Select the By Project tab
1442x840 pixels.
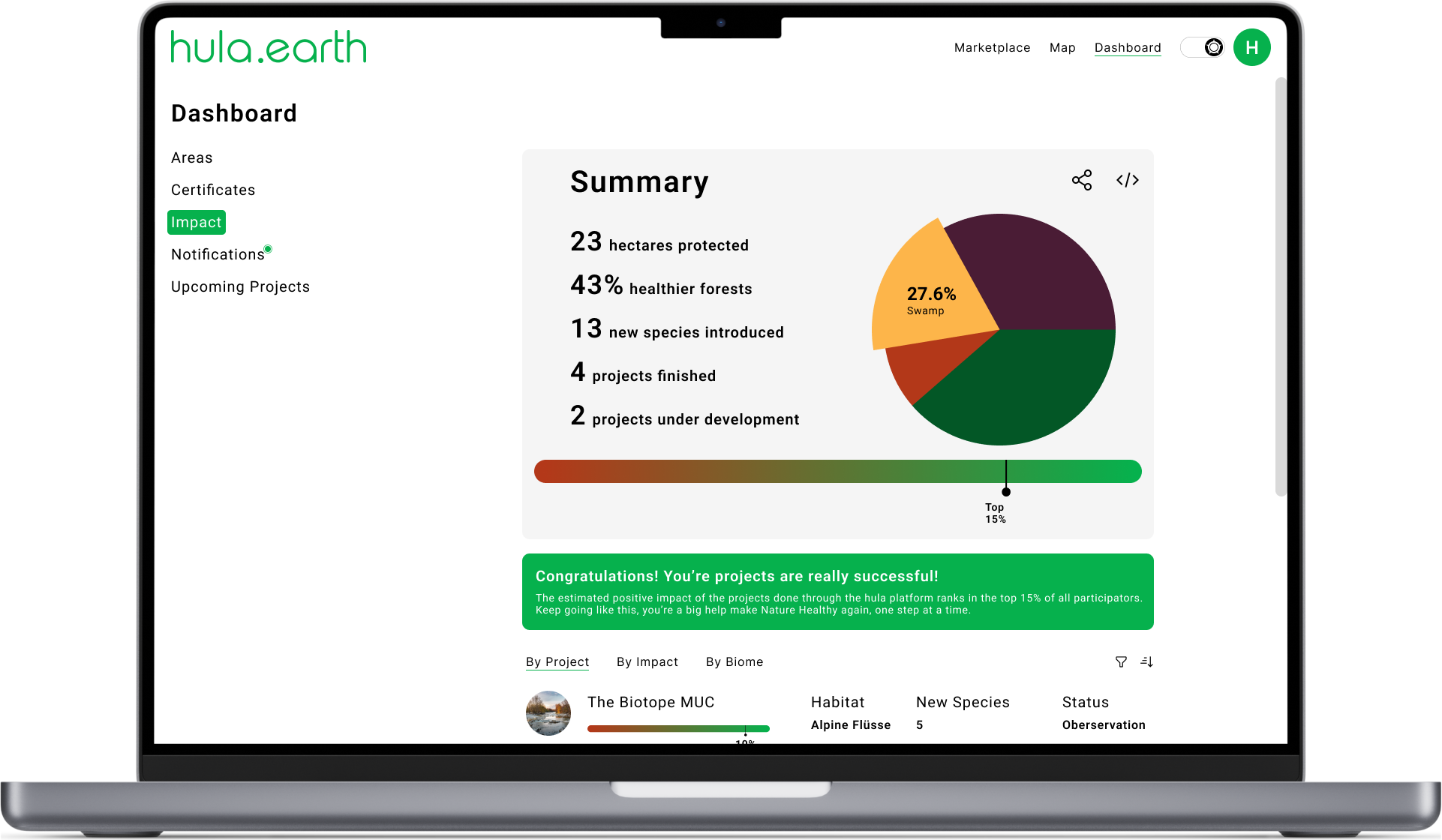coord(557,661)
